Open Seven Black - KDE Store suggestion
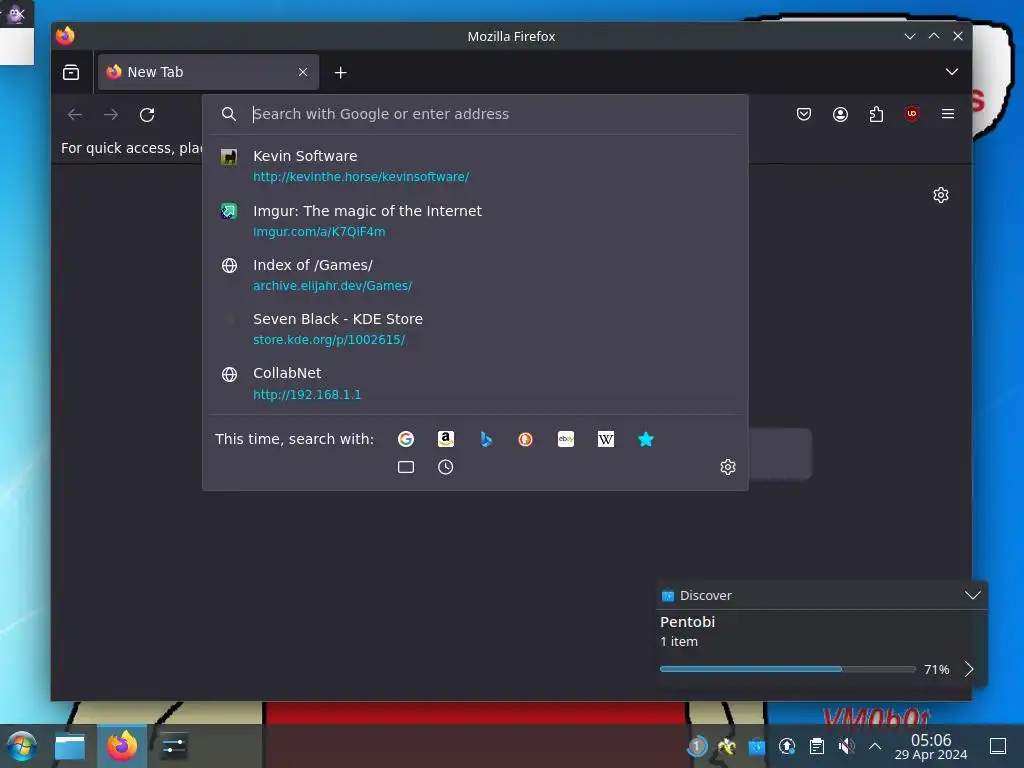 tap(475, 329)
